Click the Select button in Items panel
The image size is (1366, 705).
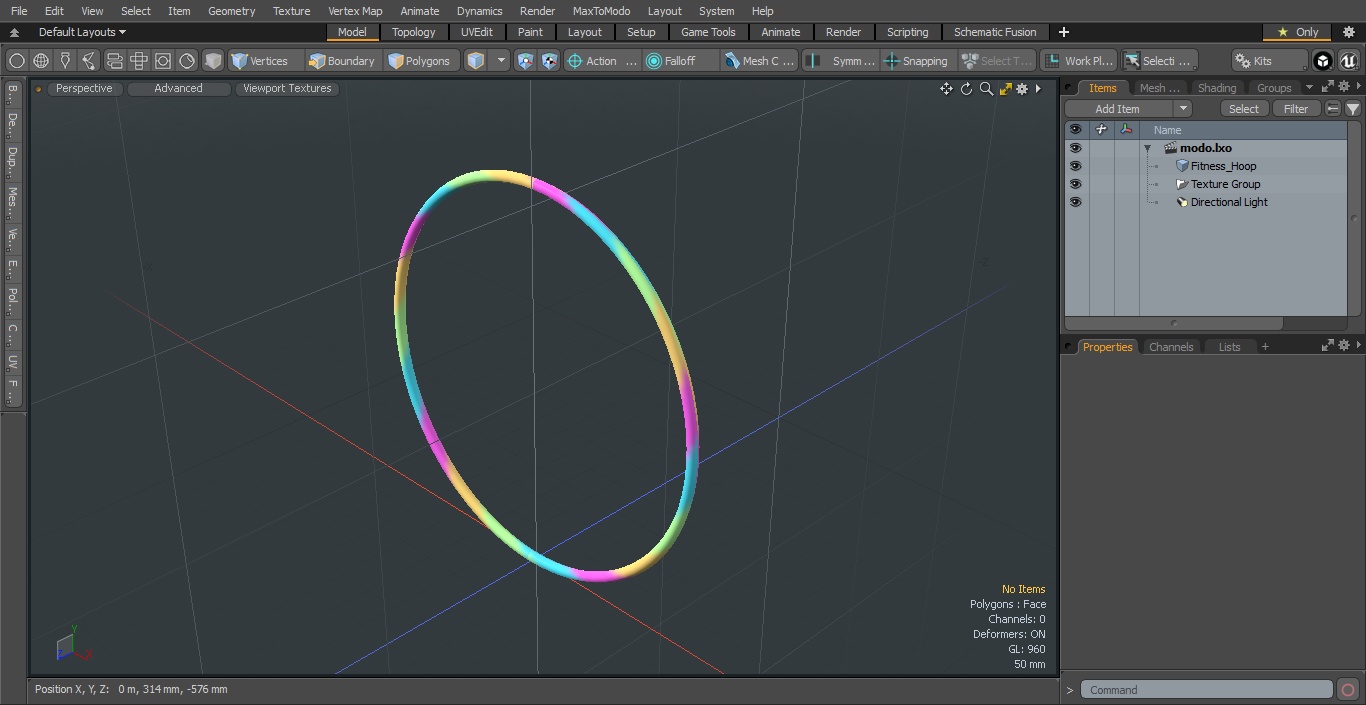coord(1244,108)
